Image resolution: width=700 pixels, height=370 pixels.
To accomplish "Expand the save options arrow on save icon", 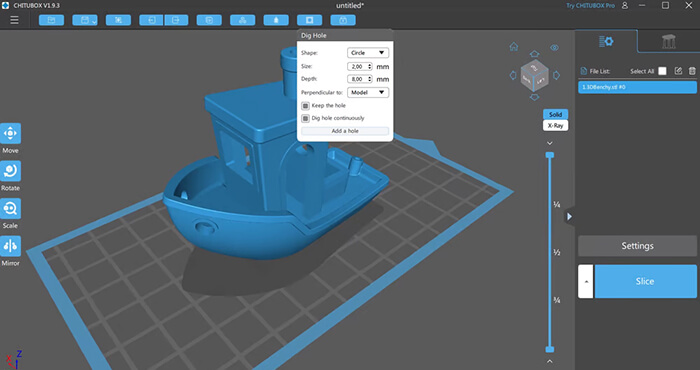I will 95,21.
